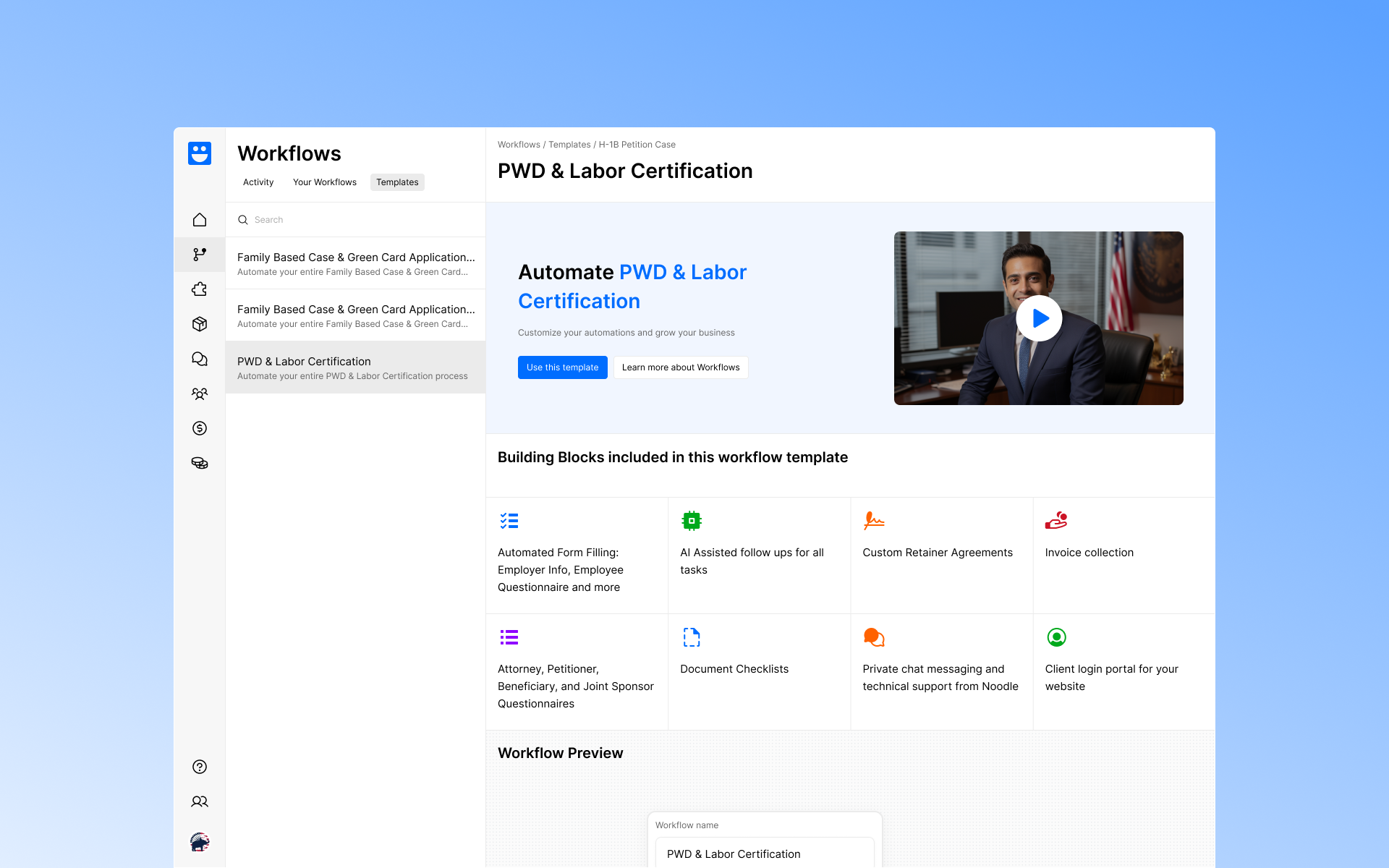Screen dimensions: 1389x868
Task: Select the PWD & Labor Certification template item
Action: tap(354, 367)
